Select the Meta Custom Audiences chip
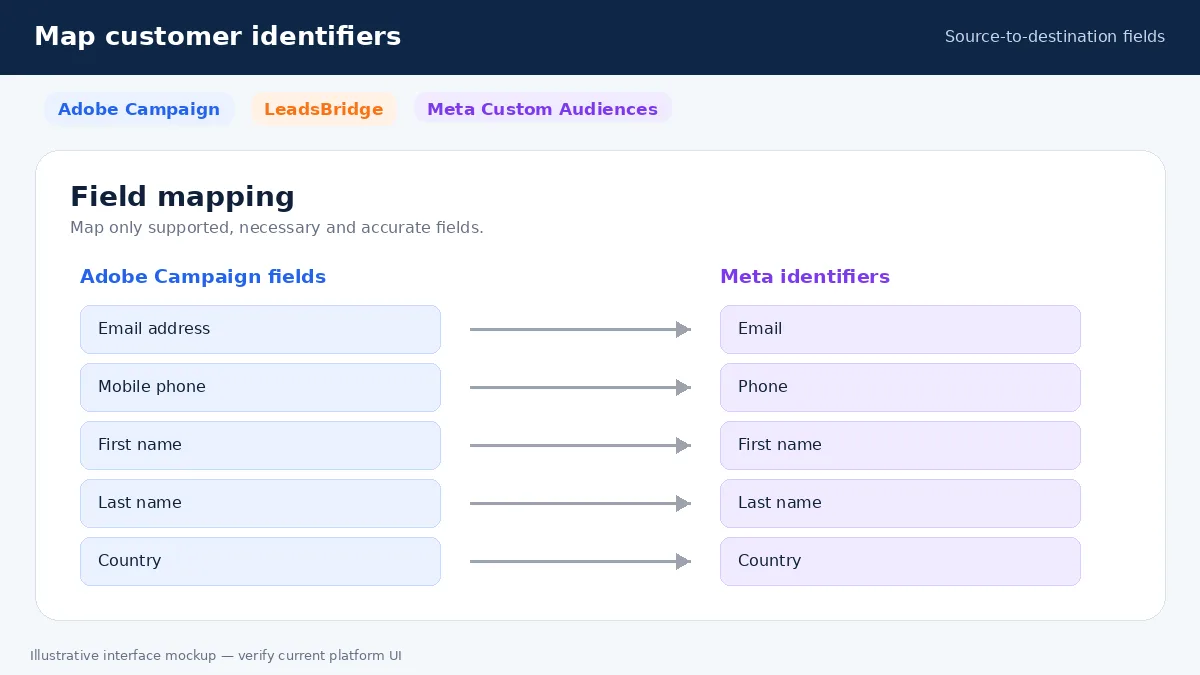This screenshot has height=675, width=1200. (x=542, y=109)
